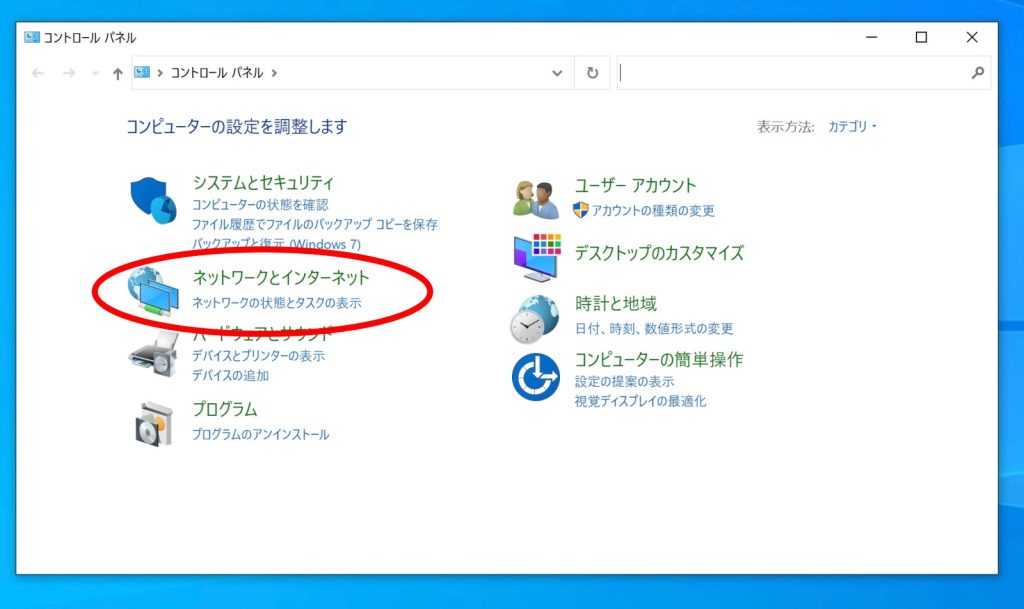The width and height of the screenshot is (1024, 609).
Task: Open the recent locations dropdown arrow
Action: pyautogui.click(x=95, y=73)
